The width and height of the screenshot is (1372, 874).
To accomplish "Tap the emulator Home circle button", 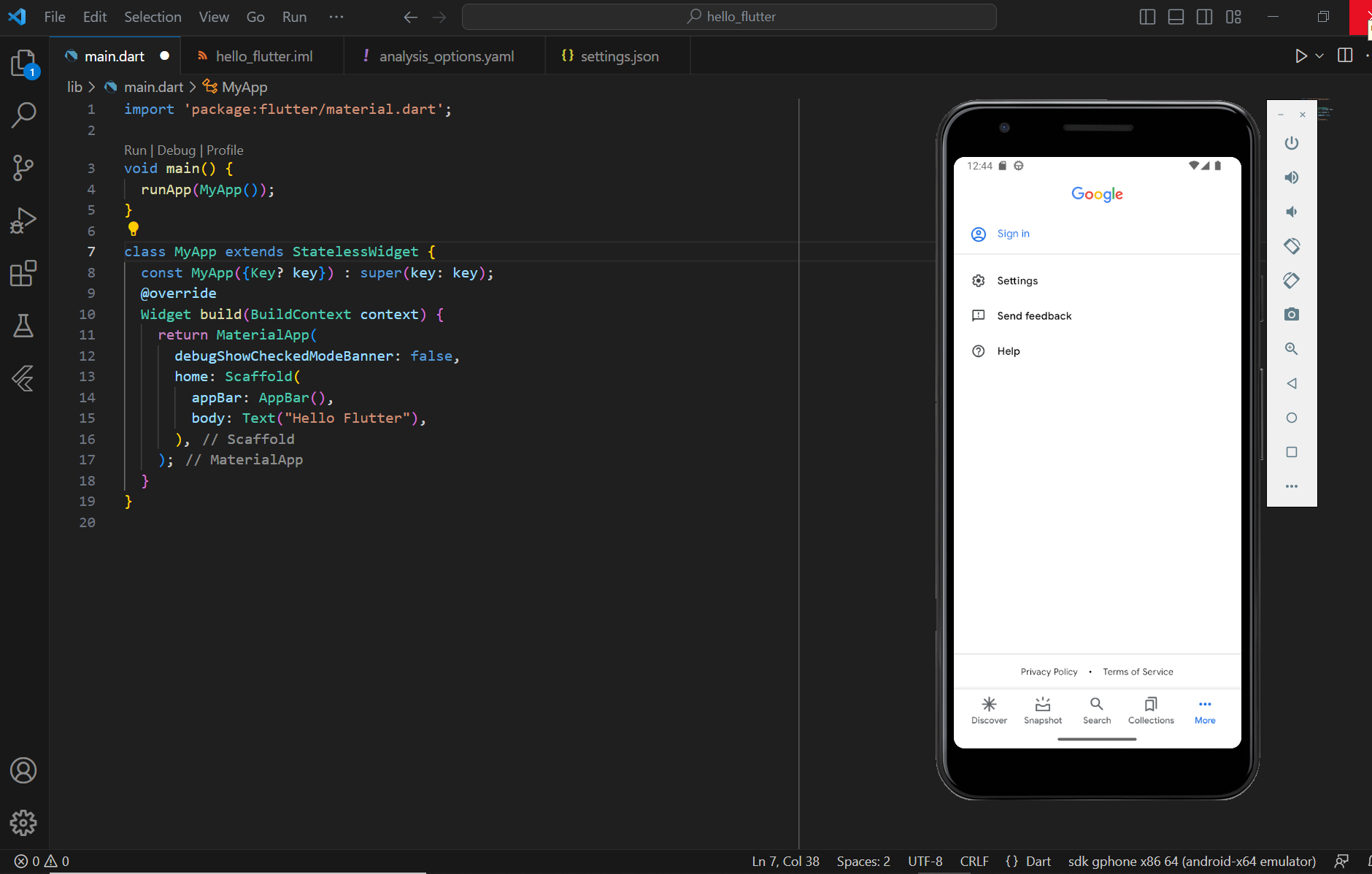I will tap(1292, 418).
